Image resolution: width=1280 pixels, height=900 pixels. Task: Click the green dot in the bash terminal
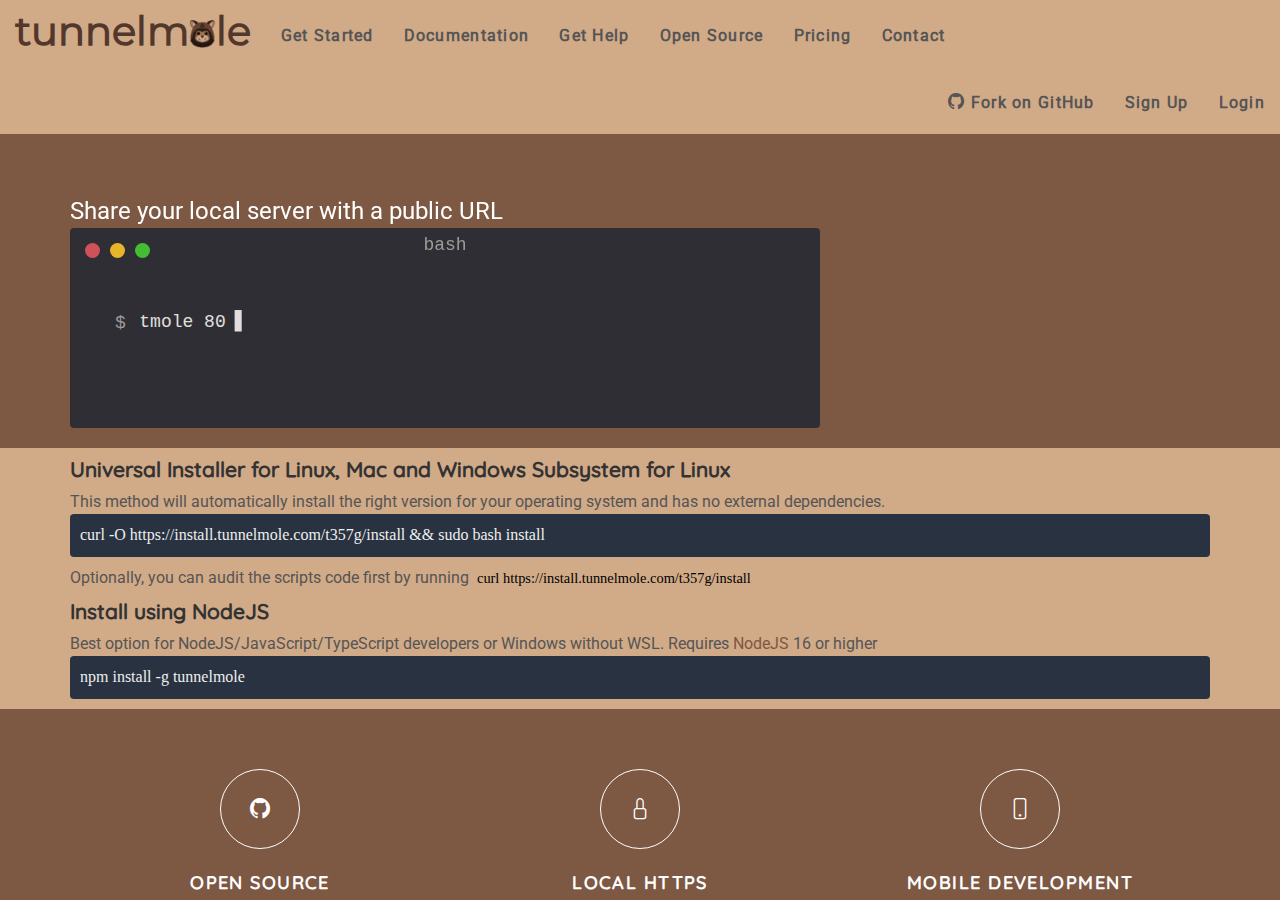(x=143, y=250)
